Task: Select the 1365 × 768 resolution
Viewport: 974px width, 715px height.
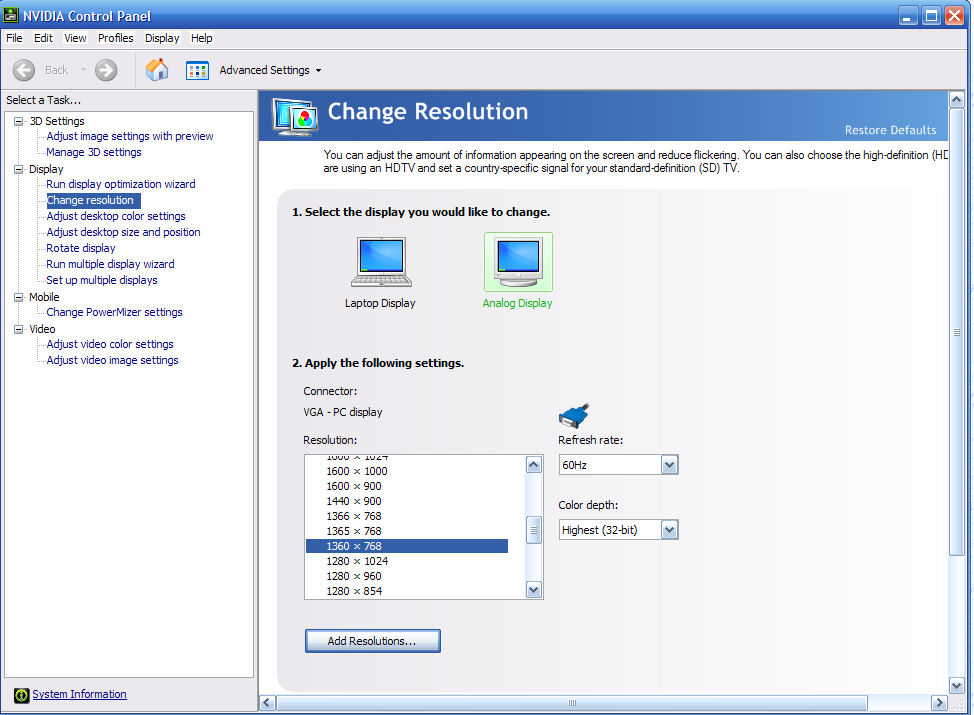Action: tap(407, 531)
